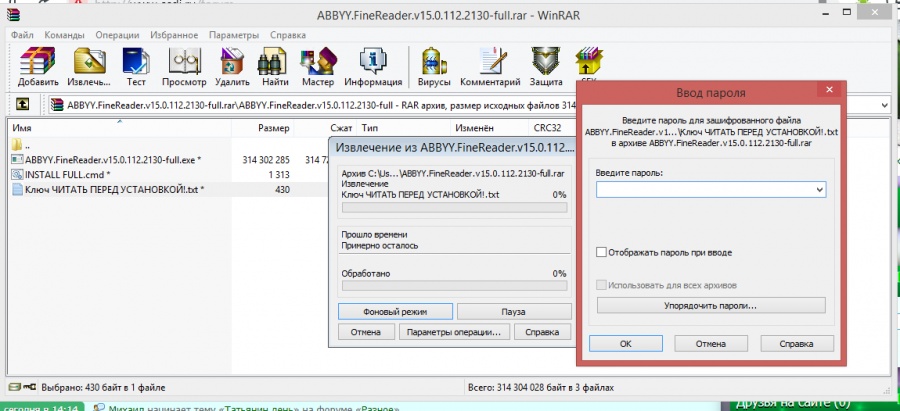
Task: Sort by the Сжат column header
Action: point(325,128)
